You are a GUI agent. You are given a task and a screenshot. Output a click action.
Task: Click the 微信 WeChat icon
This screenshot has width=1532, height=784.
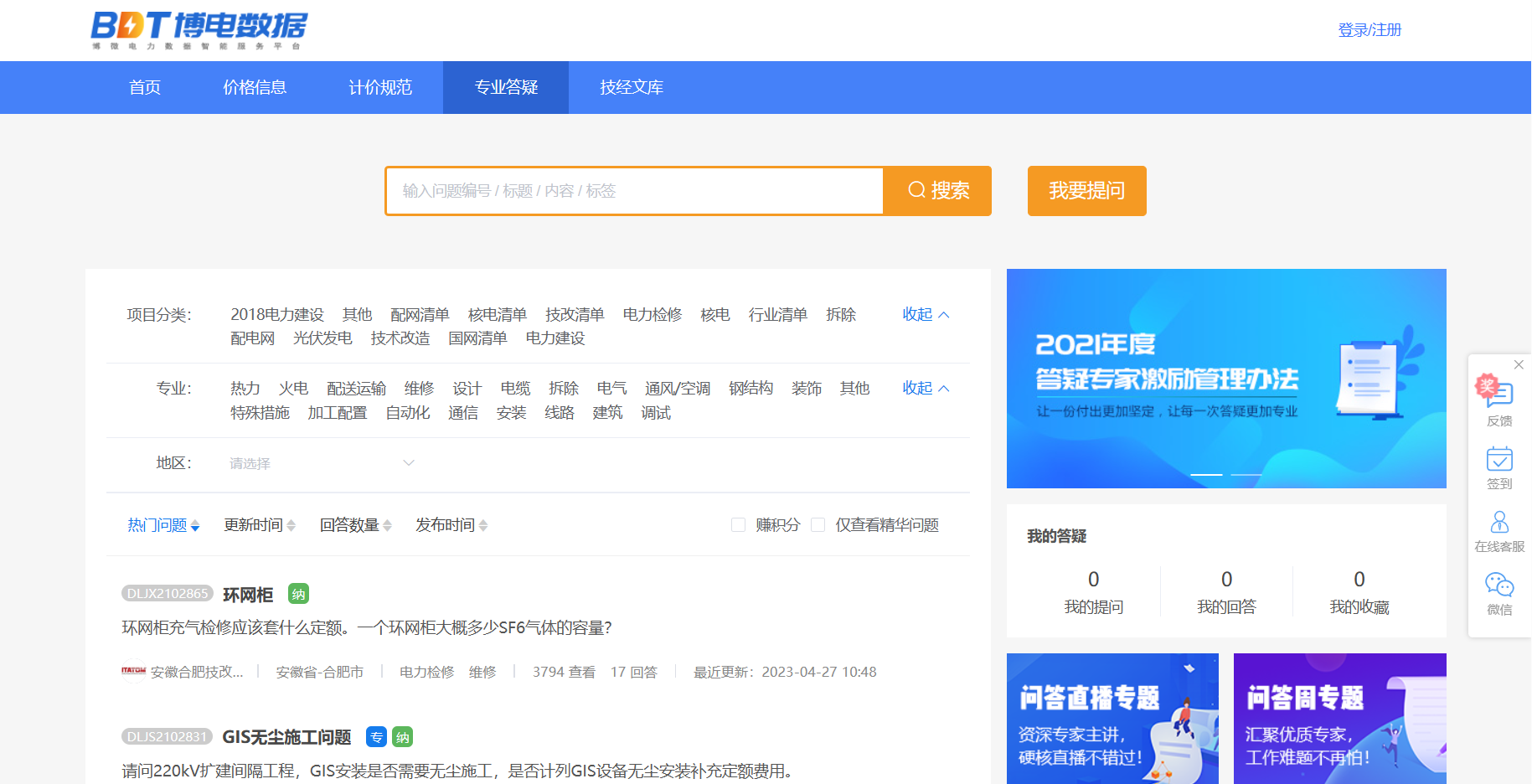click(1499, 593)
